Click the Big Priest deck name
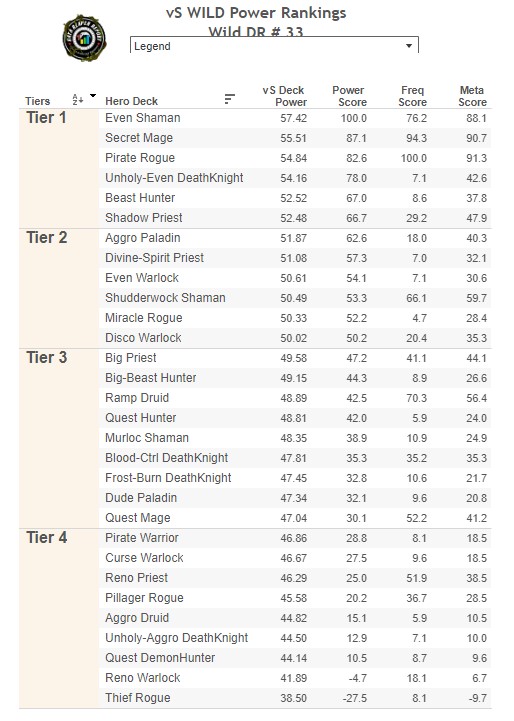Screen dimensions: 514x721 coord(131,358)
